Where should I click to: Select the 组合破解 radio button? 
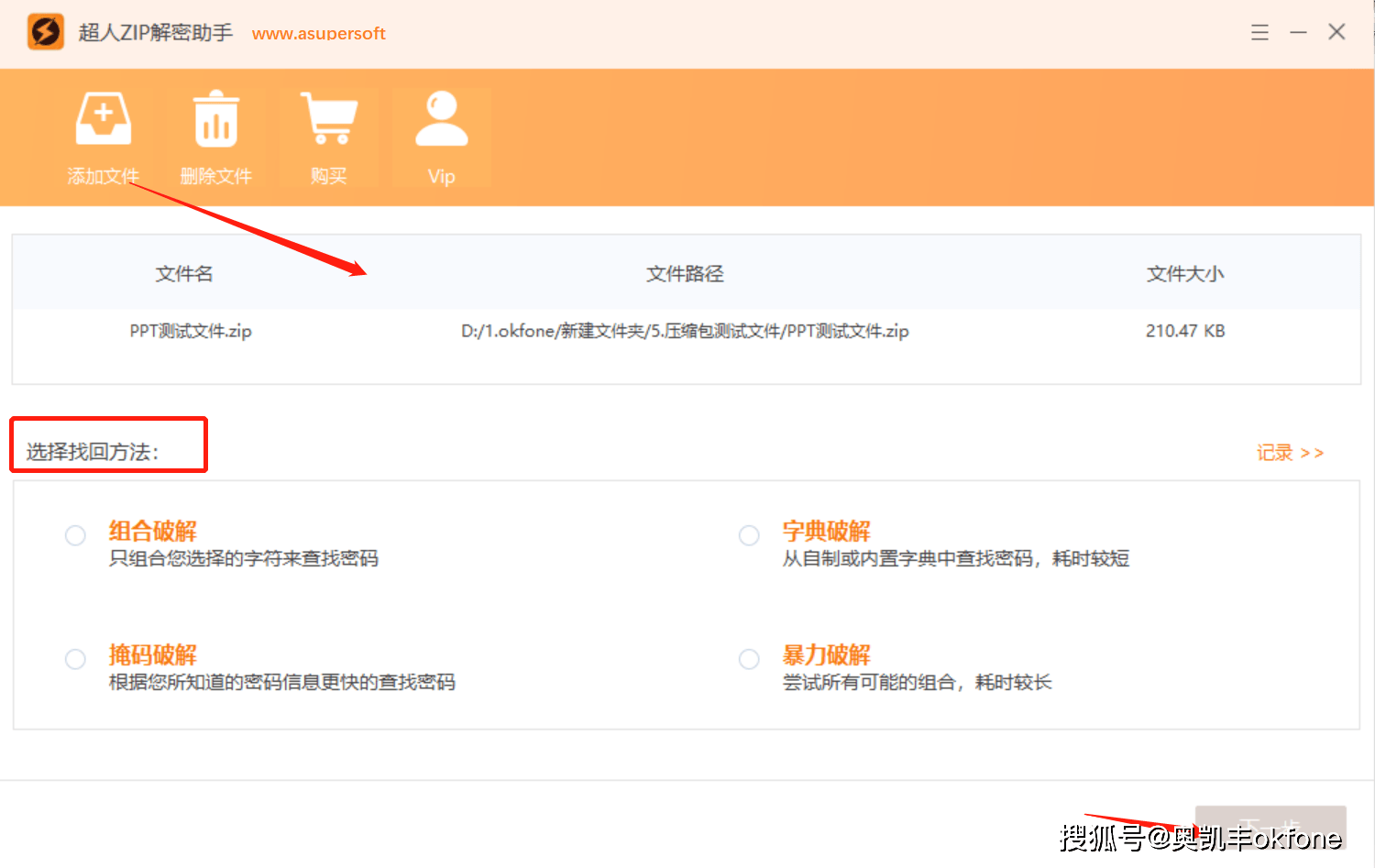click(75, 535)
